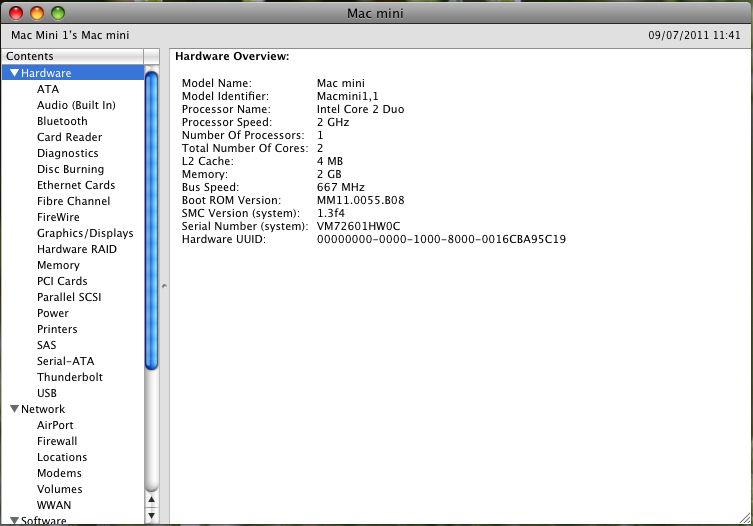Screen dimensions: 753x526
Task: Click the Processor Name value Intel Core 2 Duo
Action: click(x=360, y=109)
